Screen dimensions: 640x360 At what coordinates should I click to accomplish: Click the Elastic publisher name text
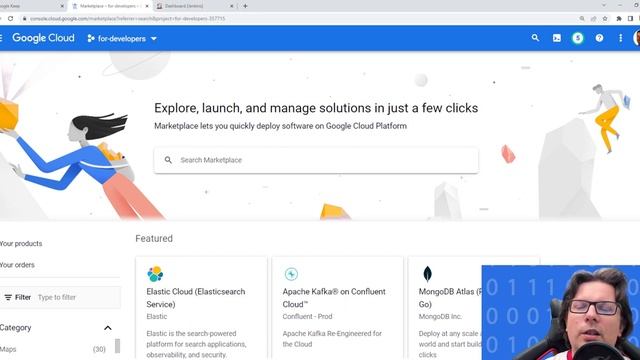point(157,316)
